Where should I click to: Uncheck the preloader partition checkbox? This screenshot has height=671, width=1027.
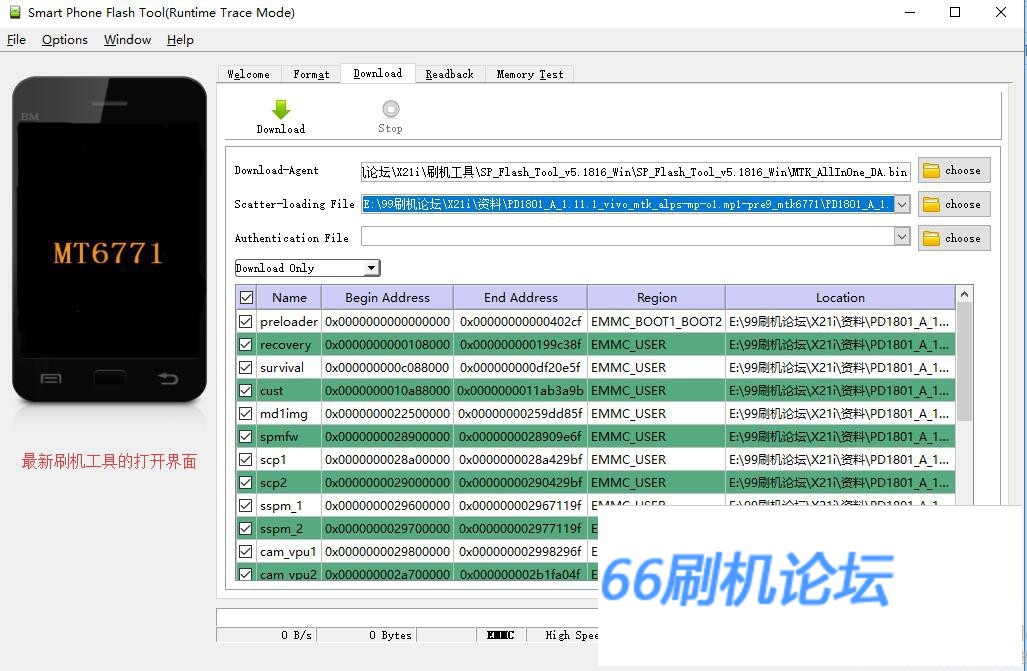246,321
